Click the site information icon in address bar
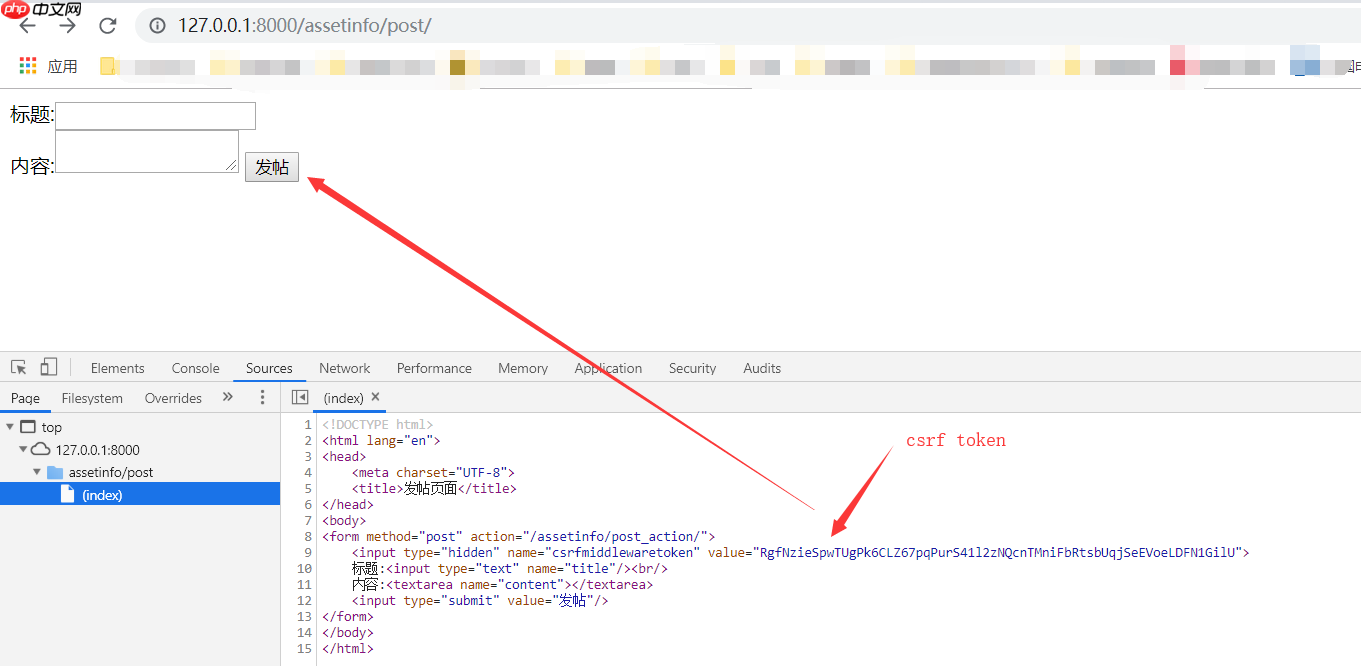This screenshot has width=1361, height=666. (157, 26)
